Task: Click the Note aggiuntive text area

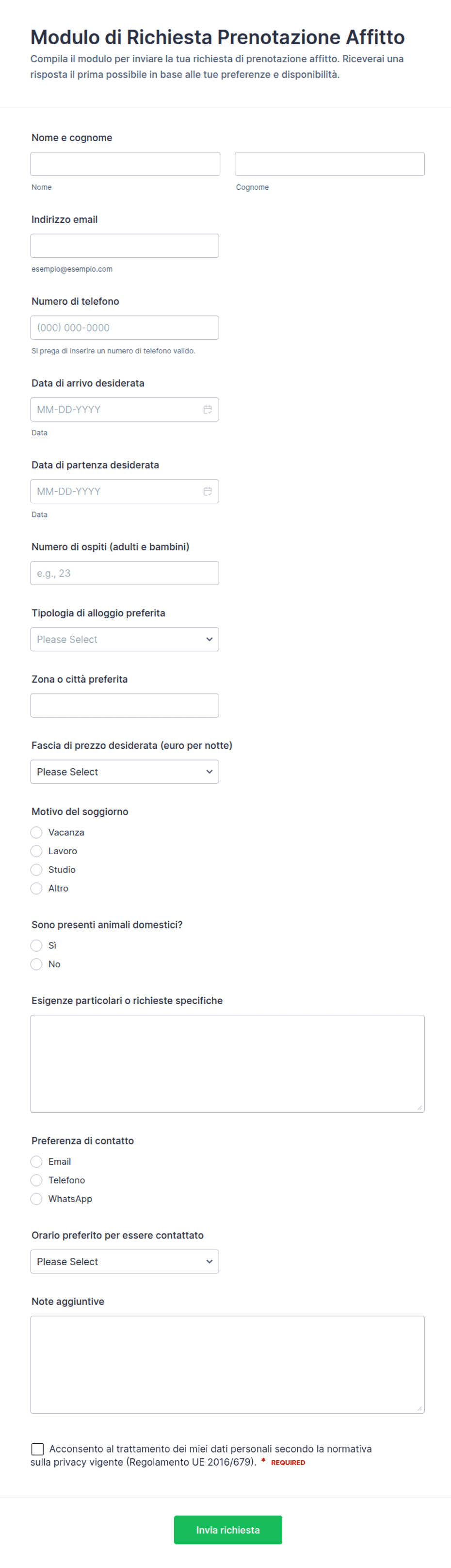Action: coord(227,1365)
